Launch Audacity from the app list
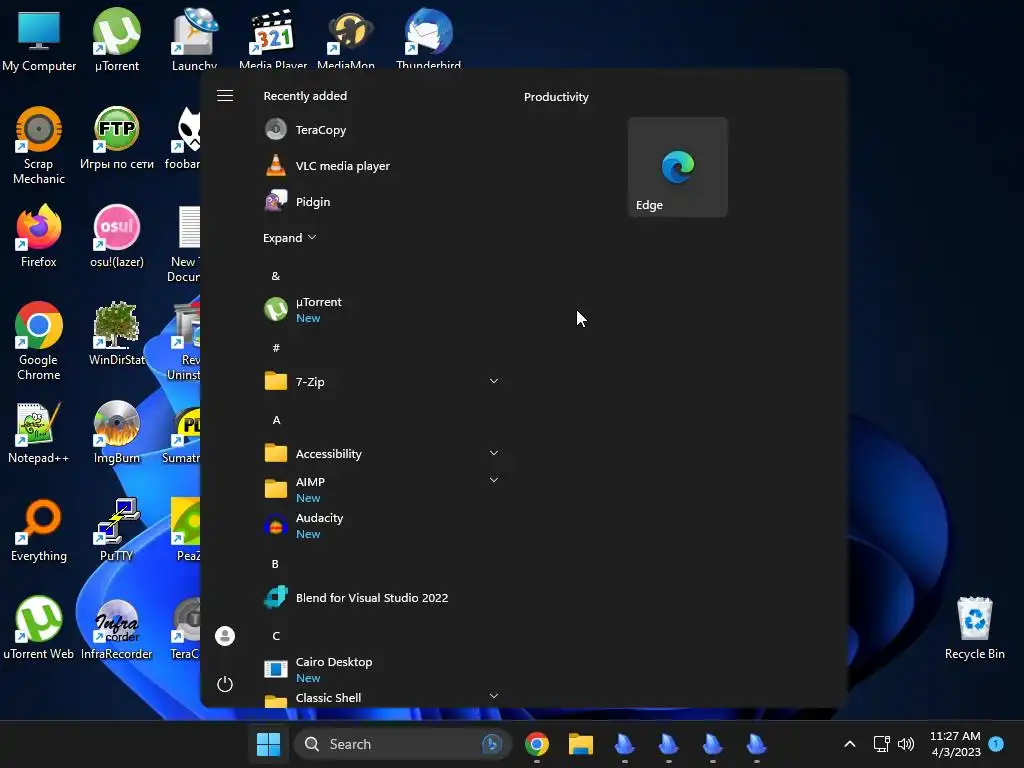The width and height of the screenshot is (1024, 768). coord(382,525)
